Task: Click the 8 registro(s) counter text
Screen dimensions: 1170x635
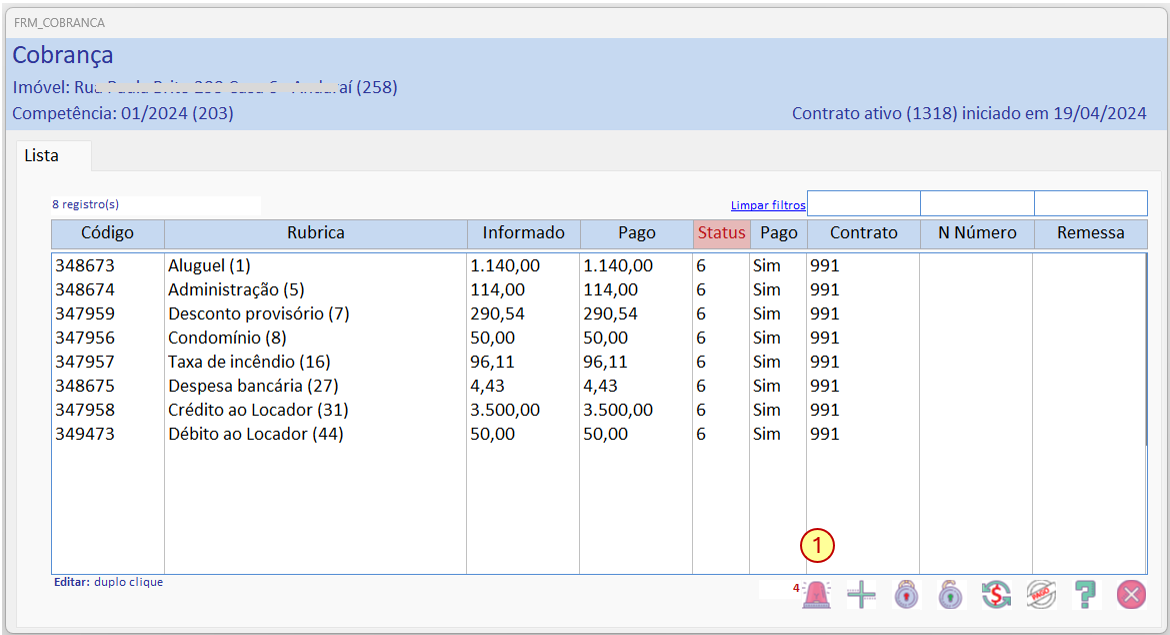Action: tap(86, 204)
